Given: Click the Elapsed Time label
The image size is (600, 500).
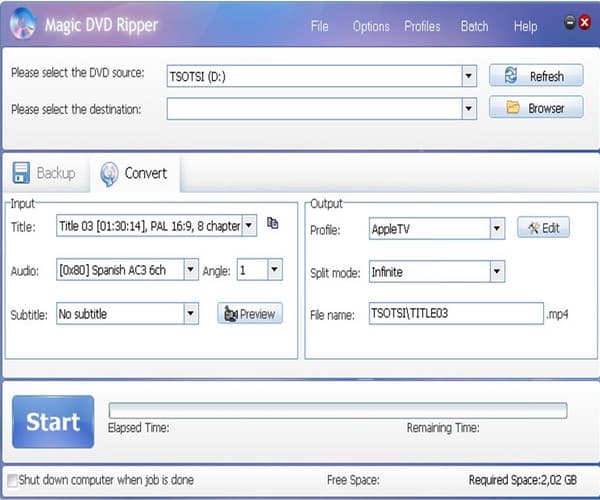Looking at the screenshot, I should coord(139,427).
